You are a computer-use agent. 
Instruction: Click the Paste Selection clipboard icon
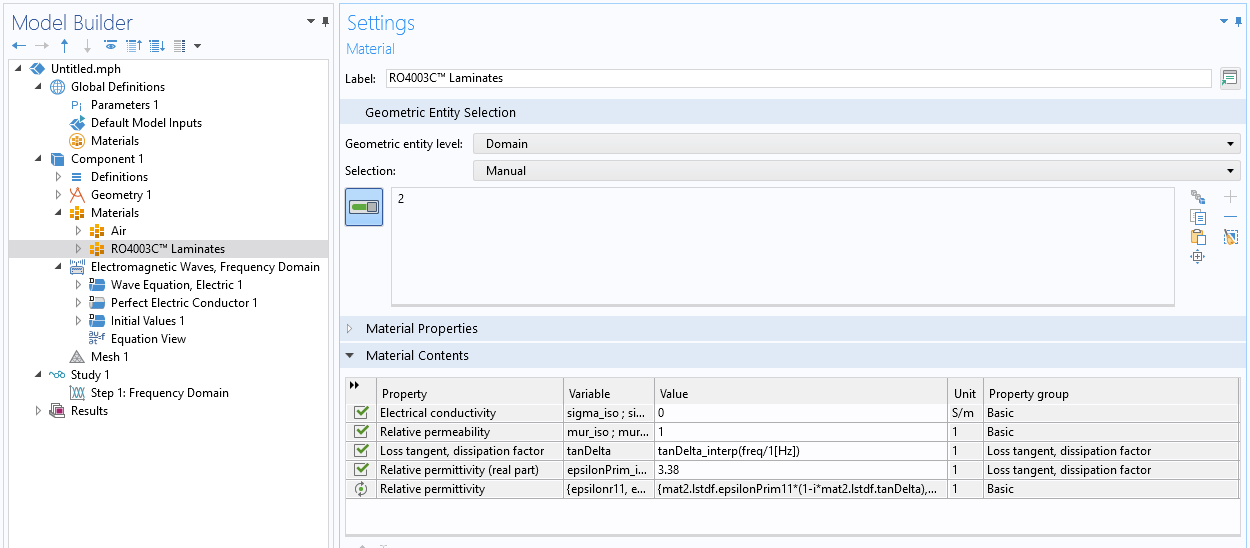[1198, 237]
